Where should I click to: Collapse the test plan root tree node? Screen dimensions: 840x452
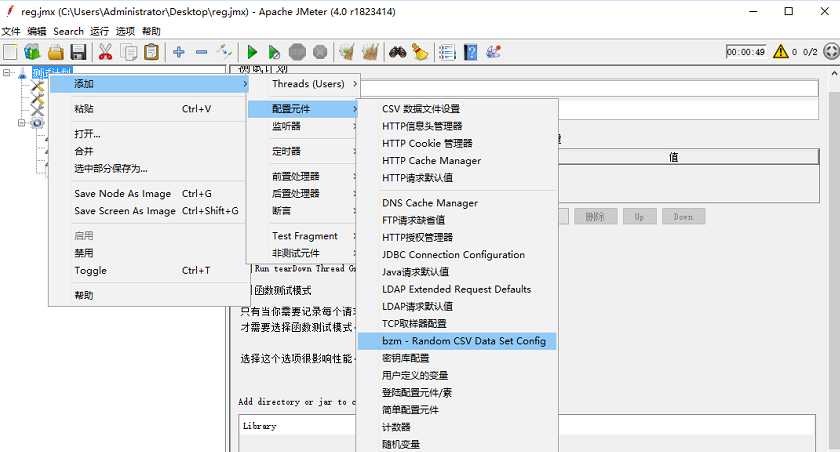click(x=7, y=72)
